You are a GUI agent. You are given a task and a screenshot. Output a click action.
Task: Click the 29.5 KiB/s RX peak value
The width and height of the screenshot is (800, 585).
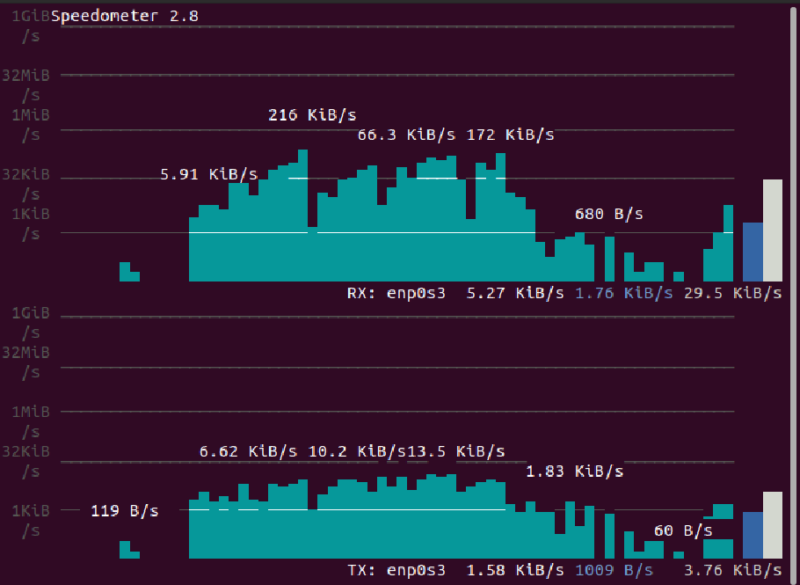[x=733, y=293]
